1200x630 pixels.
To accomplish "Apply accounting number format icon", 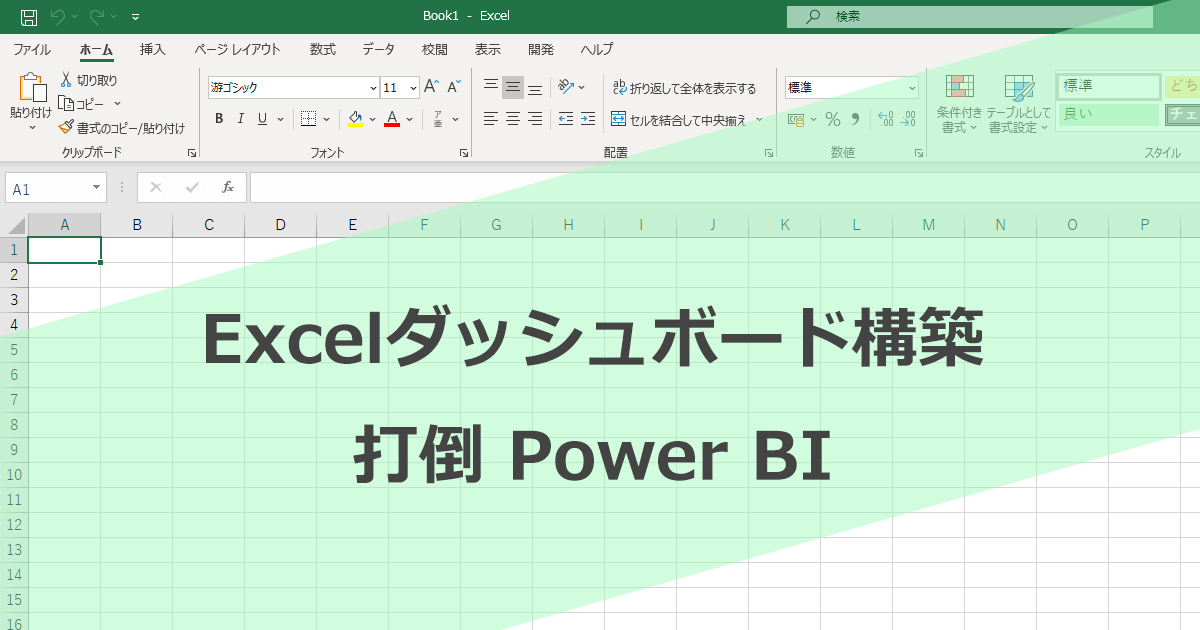I will coord(796,120).
